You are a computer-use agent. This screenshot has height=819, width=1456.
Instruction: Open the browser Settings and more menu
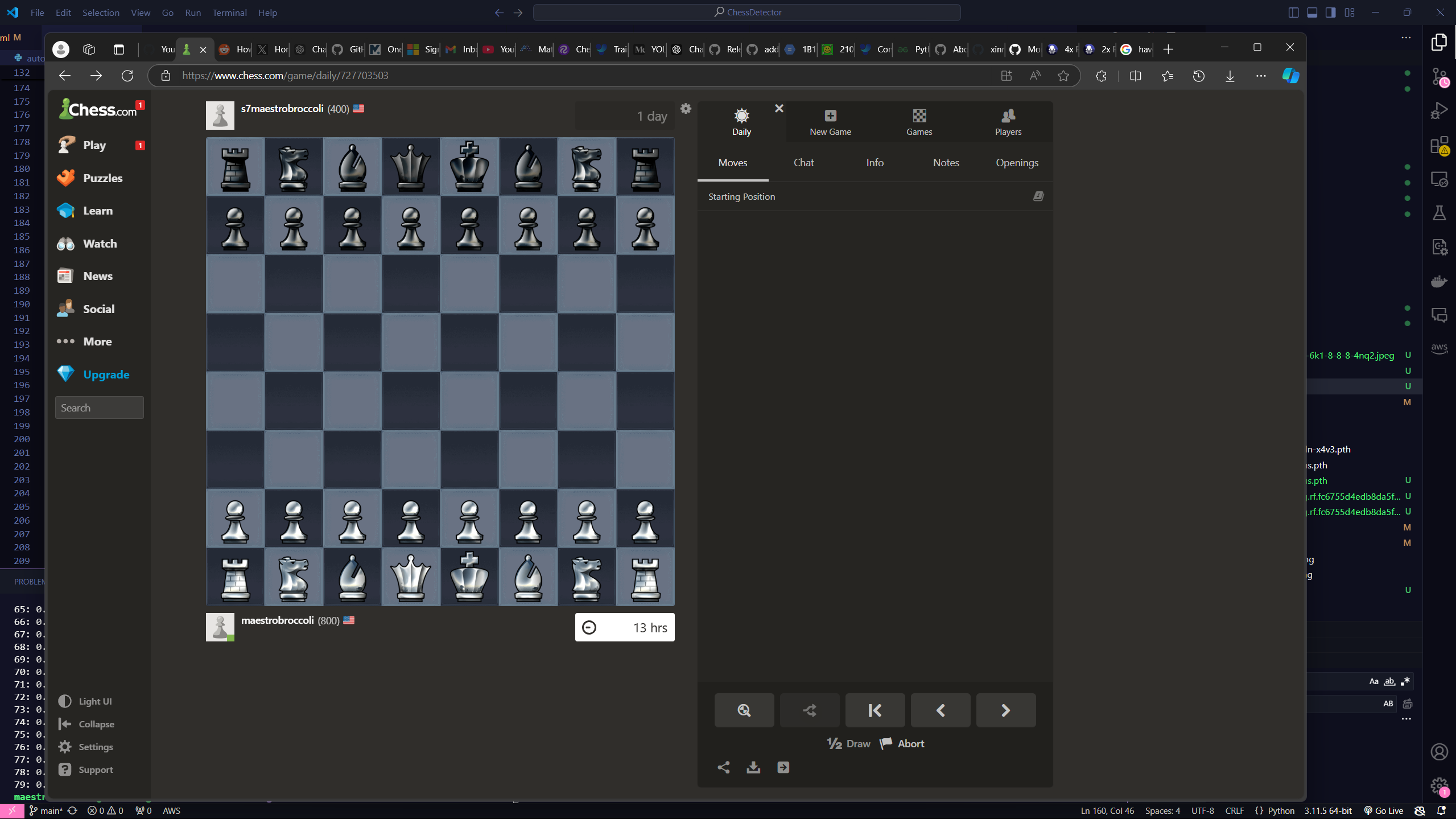(x=1261, y=75)
